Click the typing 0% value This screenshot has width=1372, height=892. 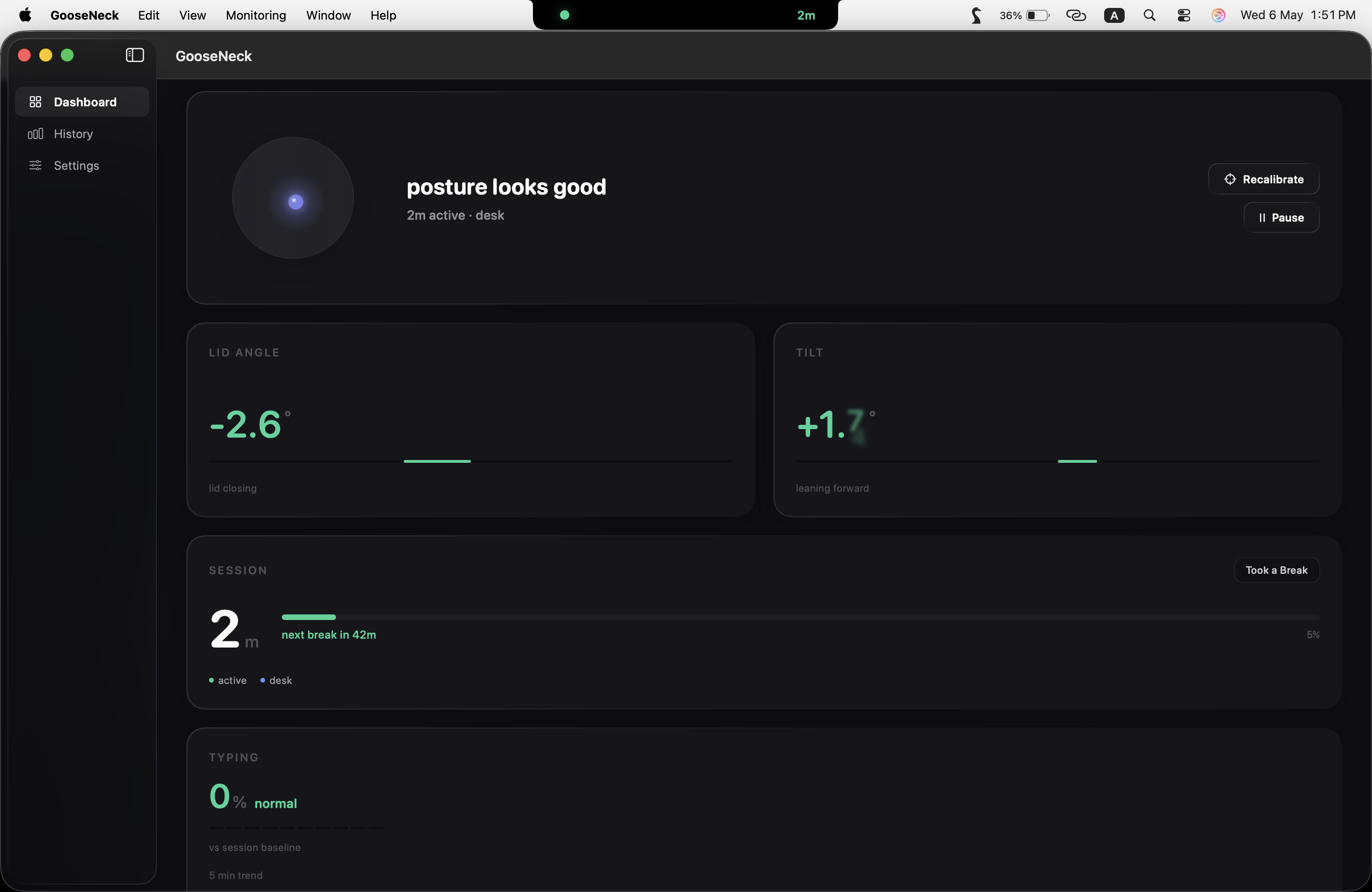(227, 797)
